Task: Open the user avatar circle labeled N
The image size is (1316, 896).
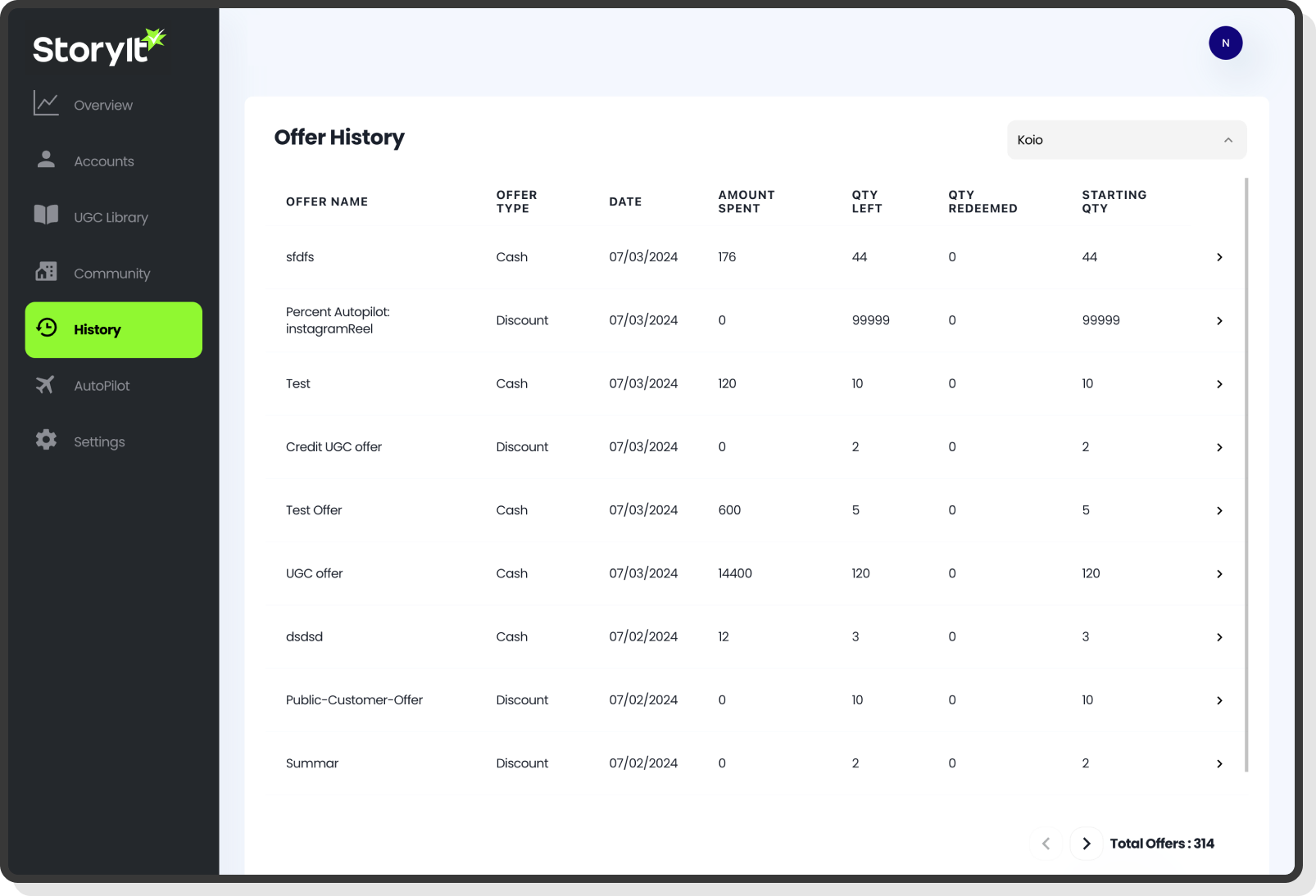Action: pyautogui.click(x=1225, y=43)
